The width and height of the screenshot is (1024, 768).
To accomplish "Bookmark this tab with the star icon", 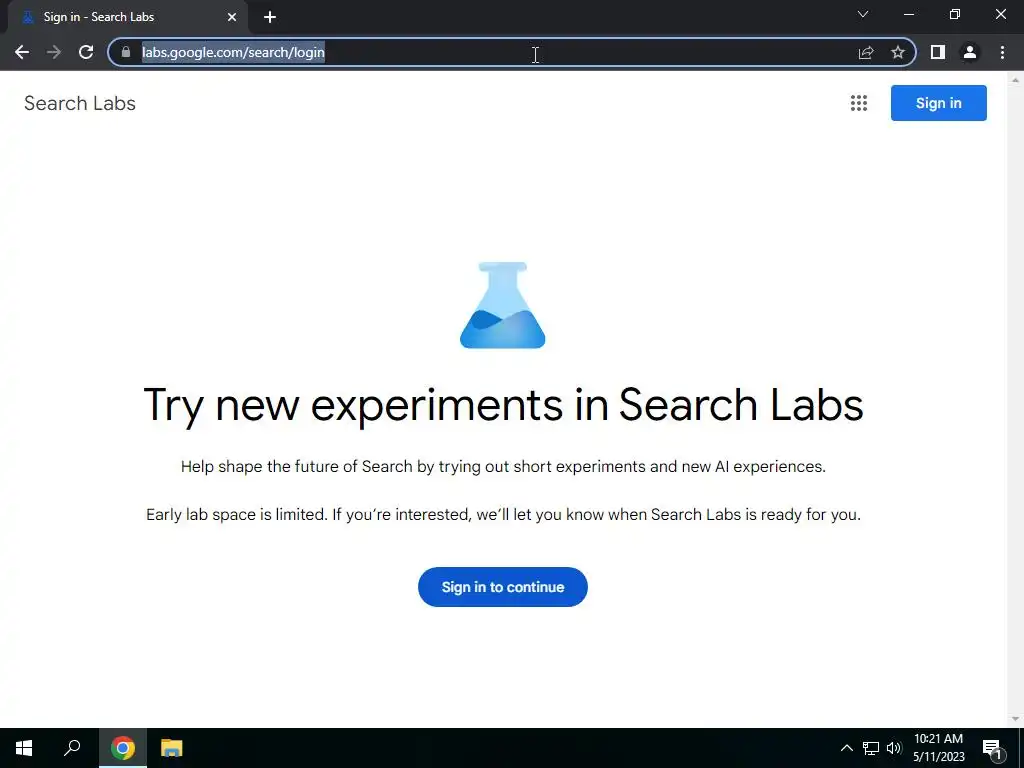I will click(898, 52).
